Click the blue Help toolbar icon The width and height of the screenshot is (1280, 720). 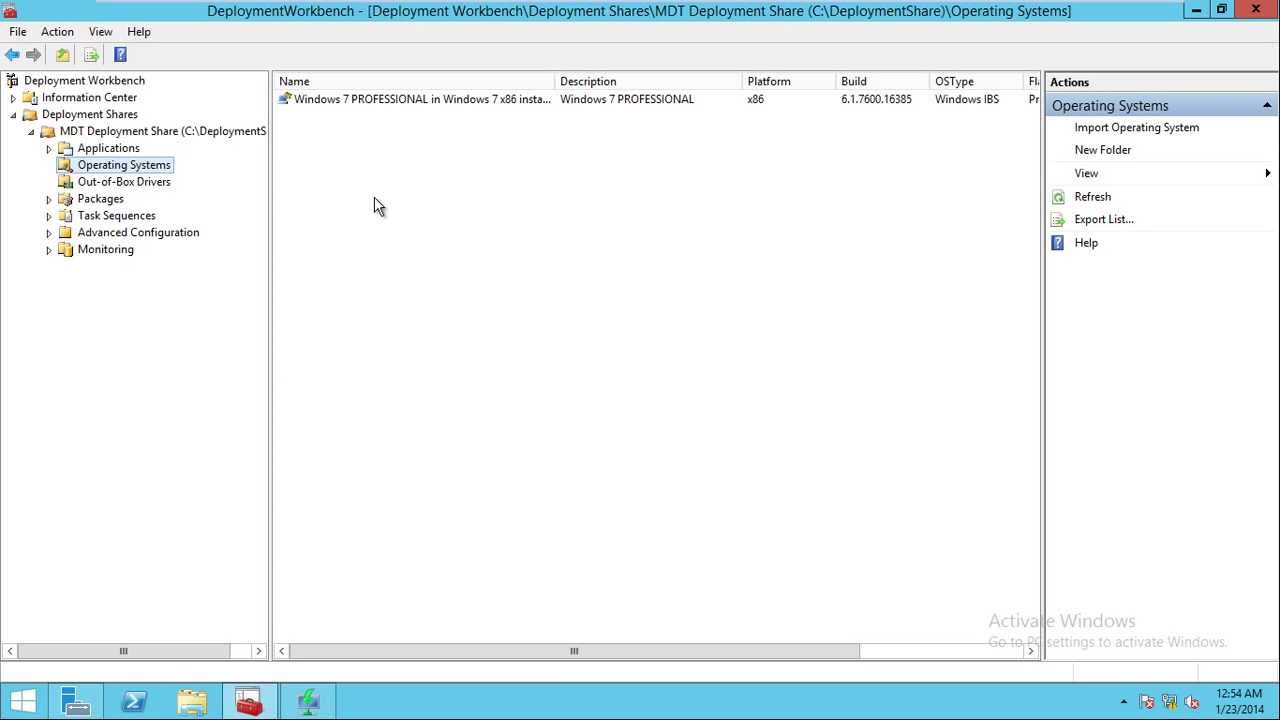tap(120, 55)
